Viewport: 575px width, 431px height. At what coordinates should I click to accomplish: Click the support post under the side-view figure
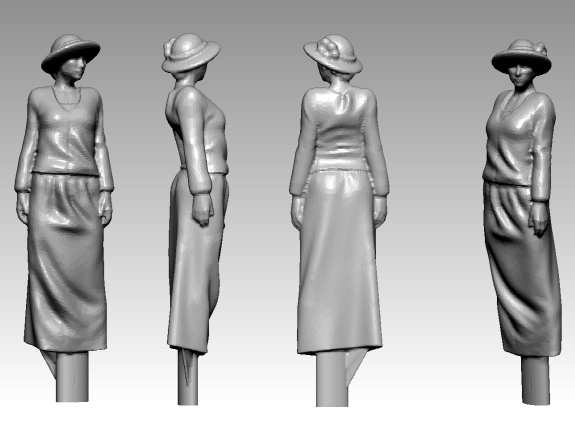pos(188,378)
